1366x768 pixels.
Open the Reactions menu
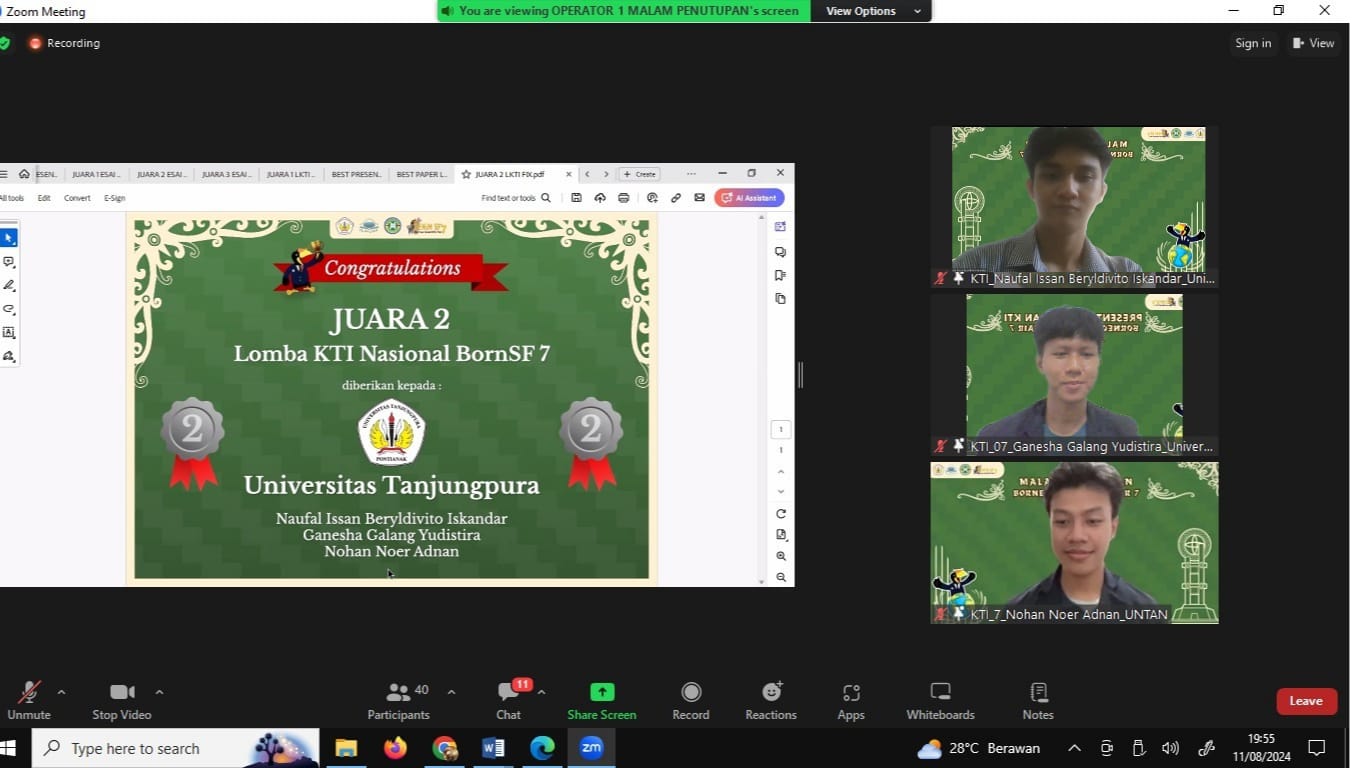[771, 700]
